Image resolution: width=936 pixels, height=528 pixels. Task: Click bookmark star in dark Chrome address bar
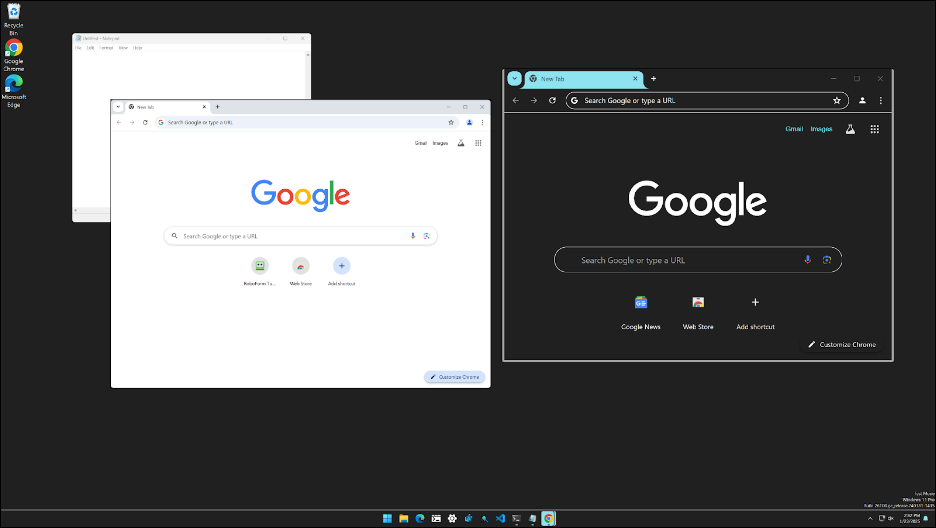pos(837,101)
